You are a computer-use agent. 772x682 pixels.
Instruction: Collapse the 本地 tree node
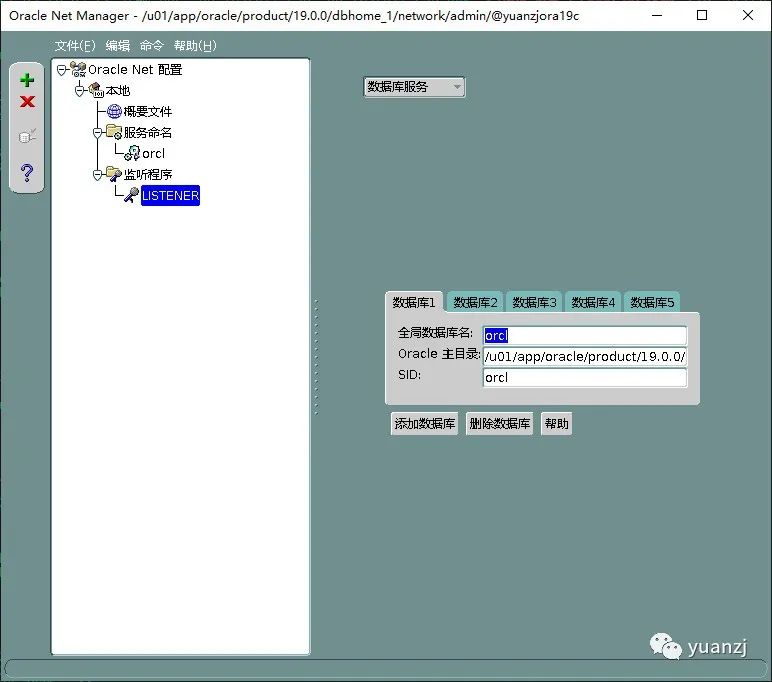[x=80, y=91]
